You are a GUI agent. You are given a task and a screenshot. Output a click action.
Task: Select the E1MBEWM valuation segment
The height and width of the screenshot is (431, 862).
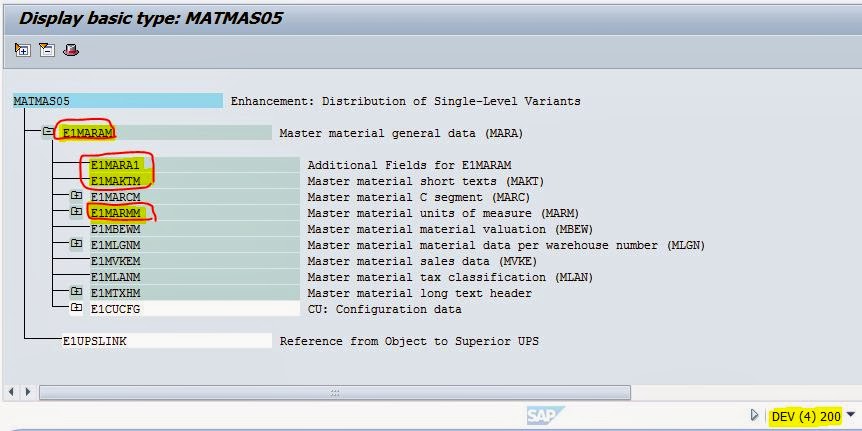(115, 229)
